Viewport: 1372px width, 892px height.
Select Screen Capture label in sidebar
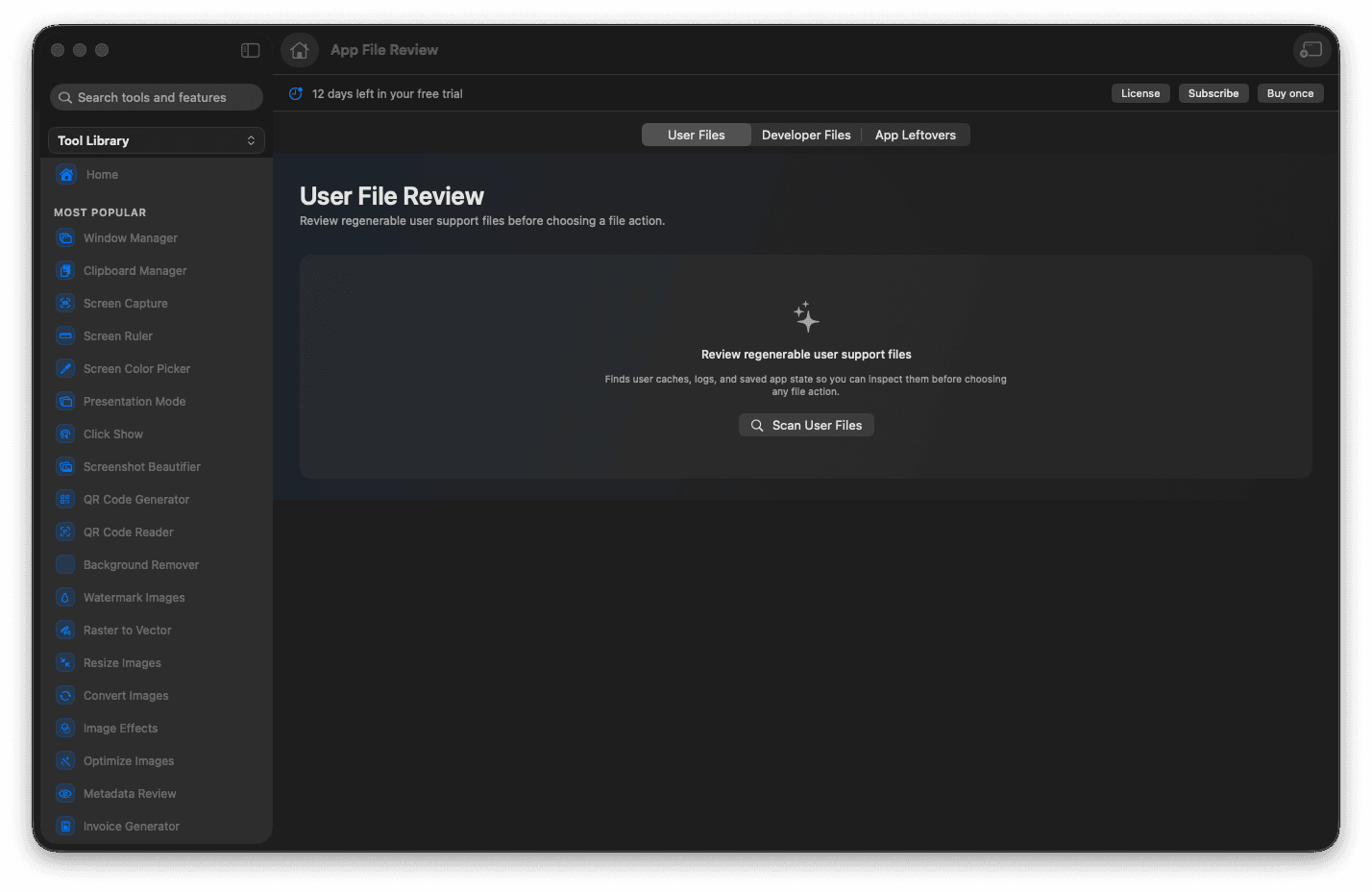click(x=126, y=304)
